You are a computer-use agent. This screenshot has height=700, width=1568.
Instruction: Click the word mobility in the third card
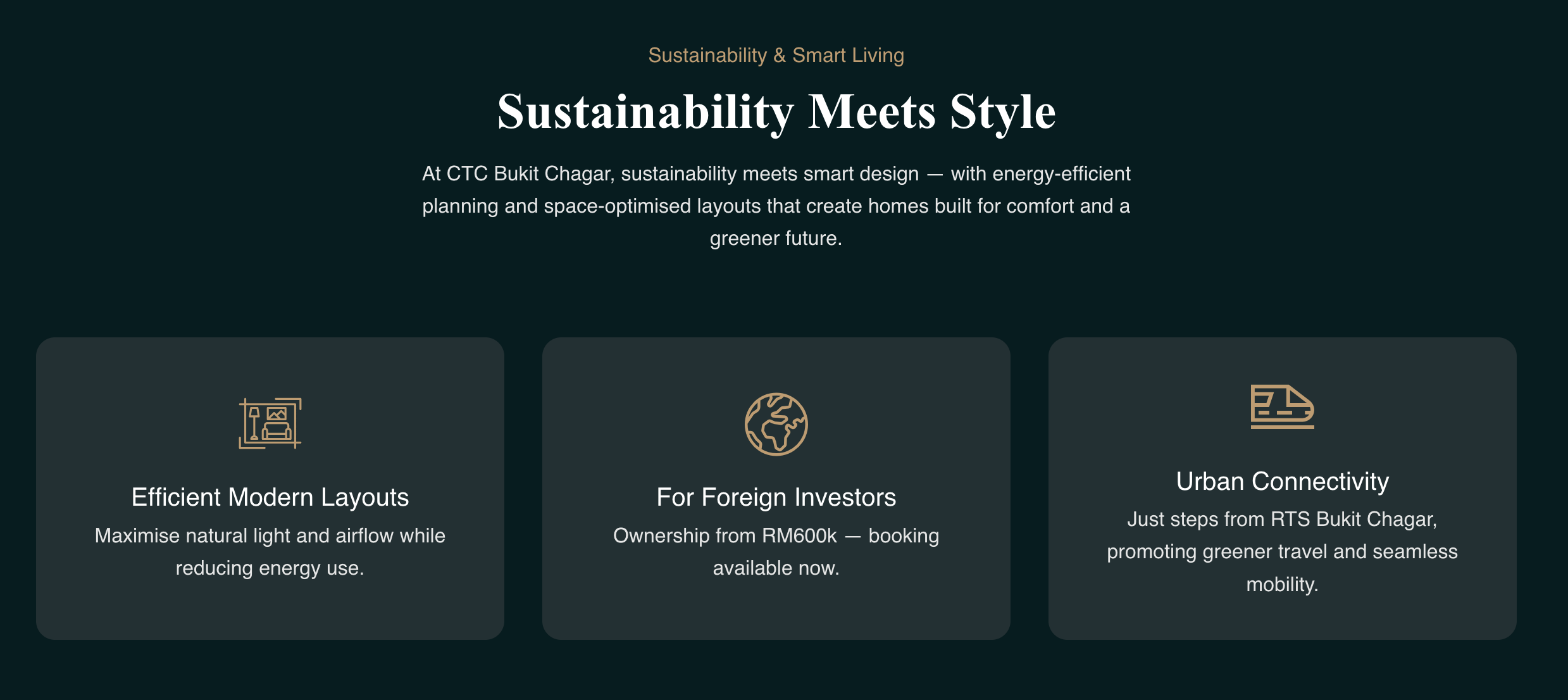tap(1281, 584)
